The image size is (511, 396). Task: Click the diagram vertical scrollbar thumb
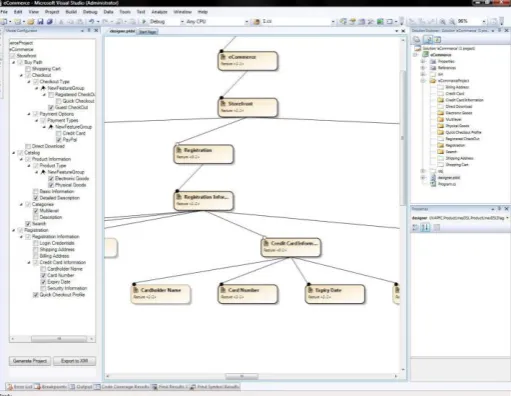[x=403, y=138]
